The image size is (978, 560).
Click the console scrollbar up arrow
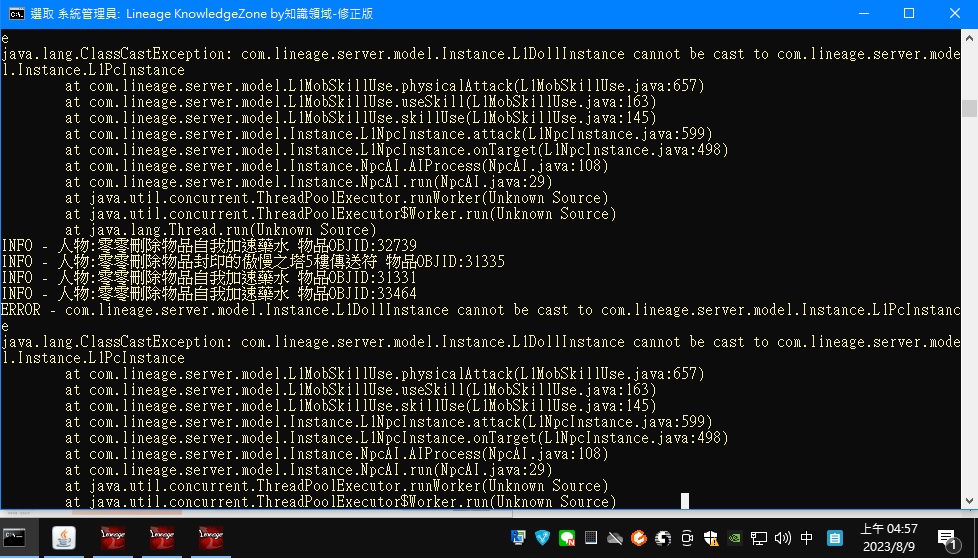[969, 38]
